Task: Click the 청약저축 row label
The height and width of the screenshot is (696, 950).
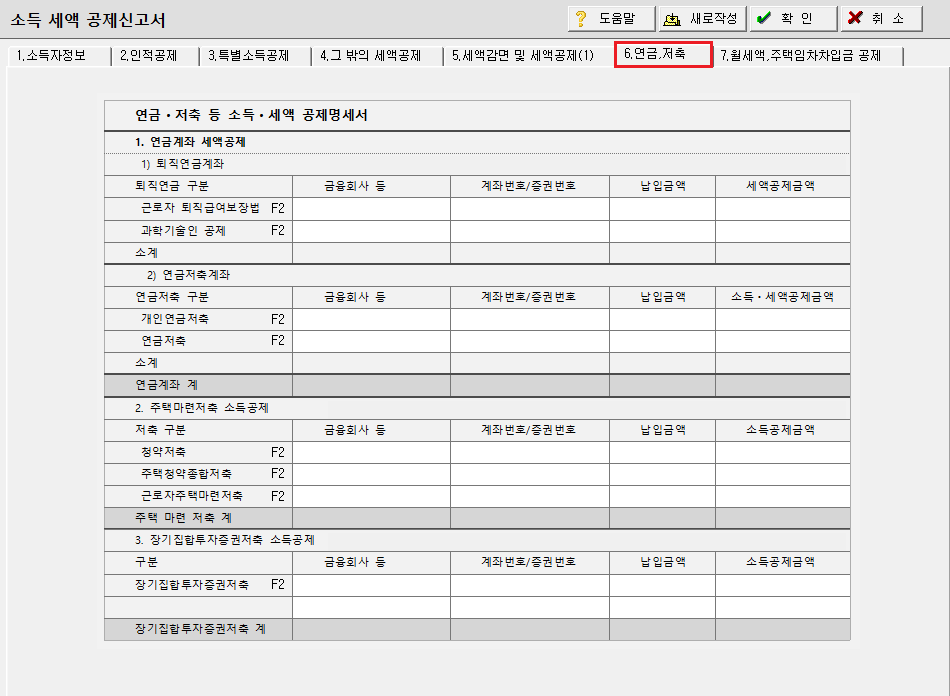Action: coord(163,452)
